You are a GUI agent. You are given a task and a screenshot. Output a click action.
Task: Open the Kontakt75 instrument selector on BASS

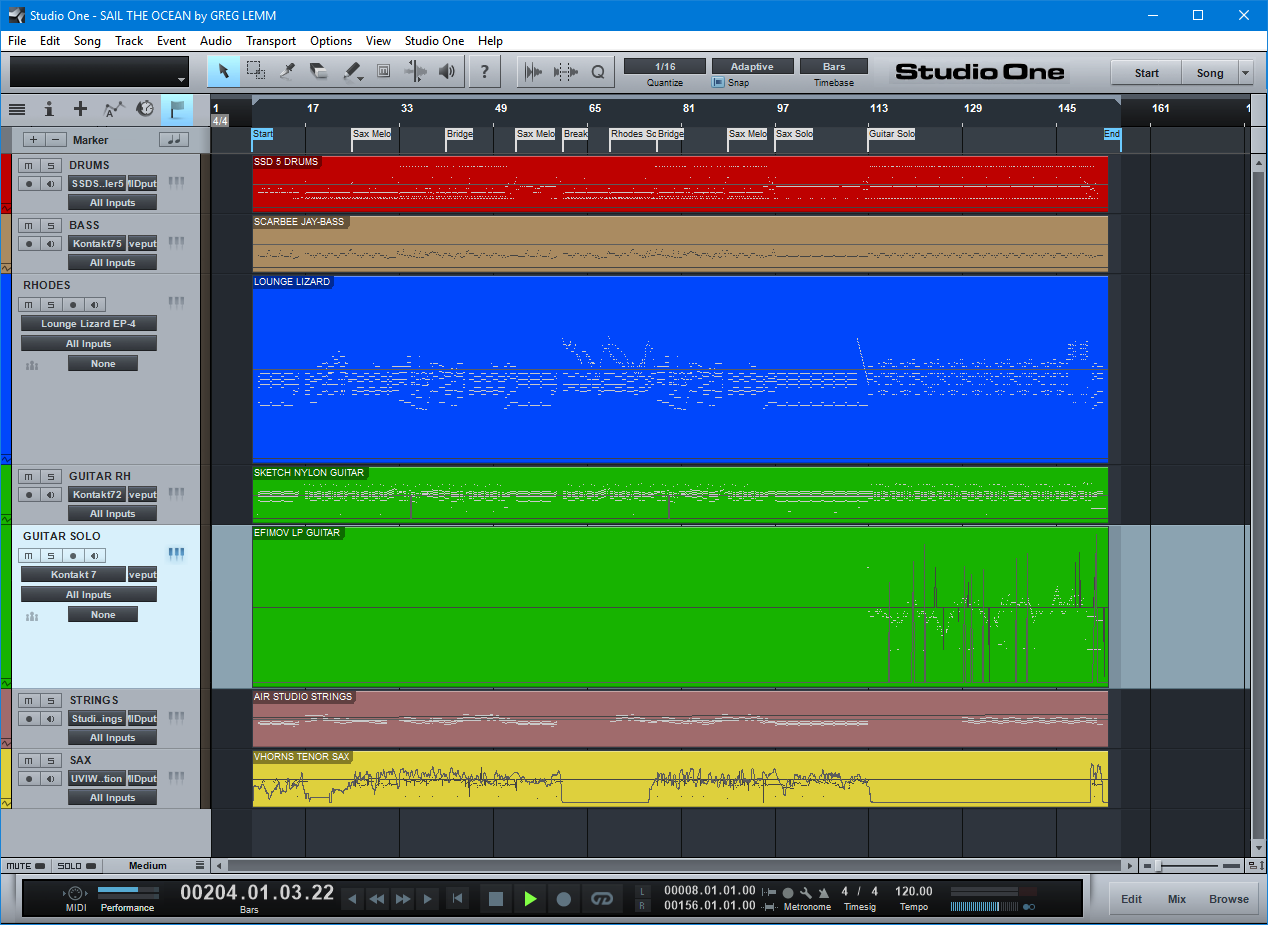coord(97,244)
